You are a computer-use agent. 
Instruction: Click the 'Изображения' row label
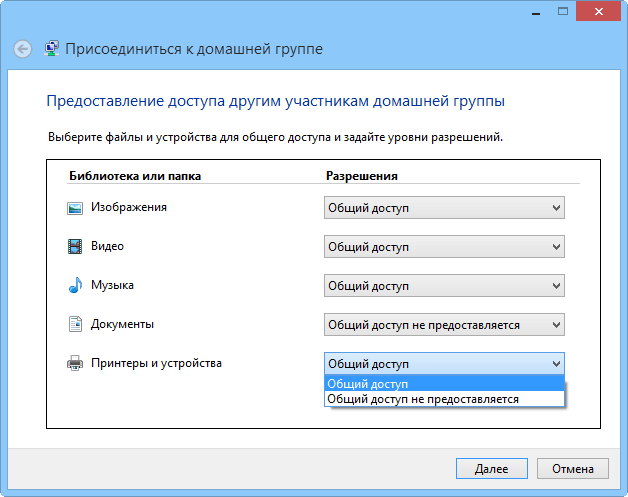[129, 207]
